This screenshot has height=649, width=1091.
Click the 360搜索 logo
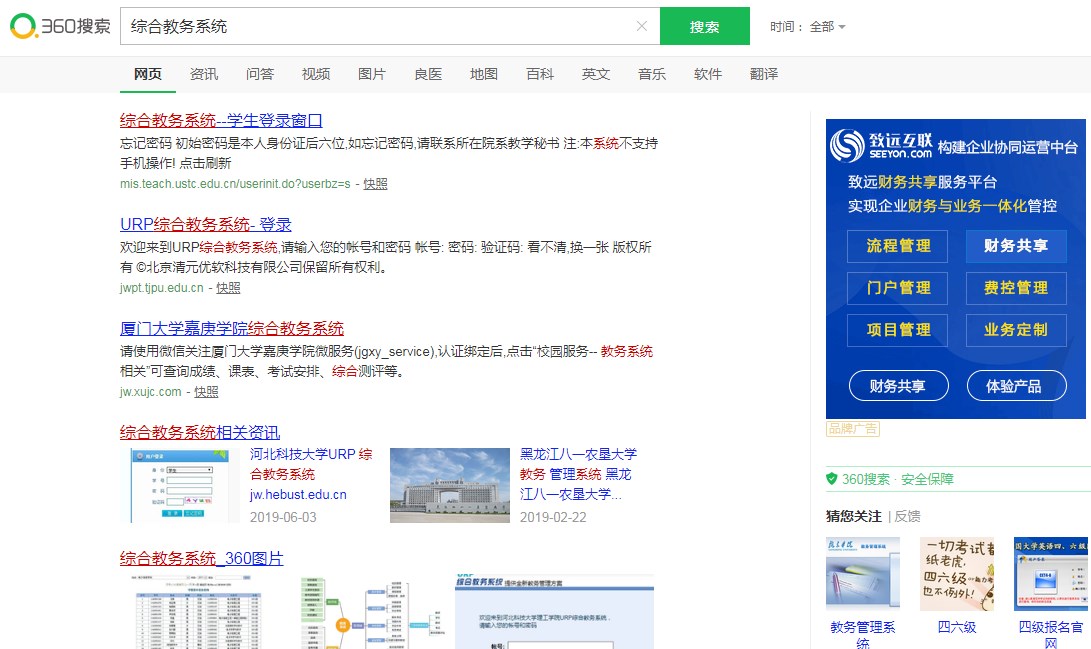coord(60,26)
